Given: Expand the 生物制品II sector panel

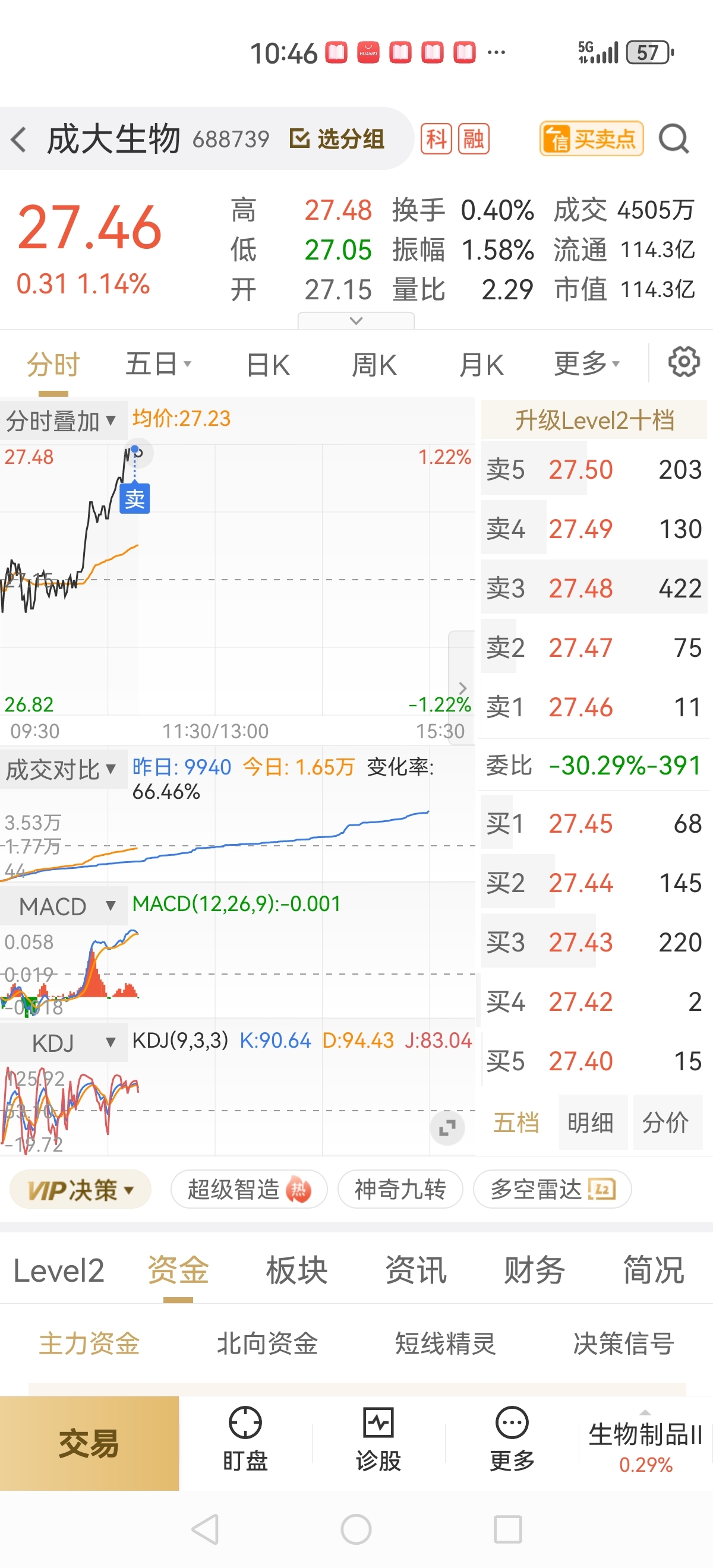Looking at the screenshot, I should coord(645,1443).
